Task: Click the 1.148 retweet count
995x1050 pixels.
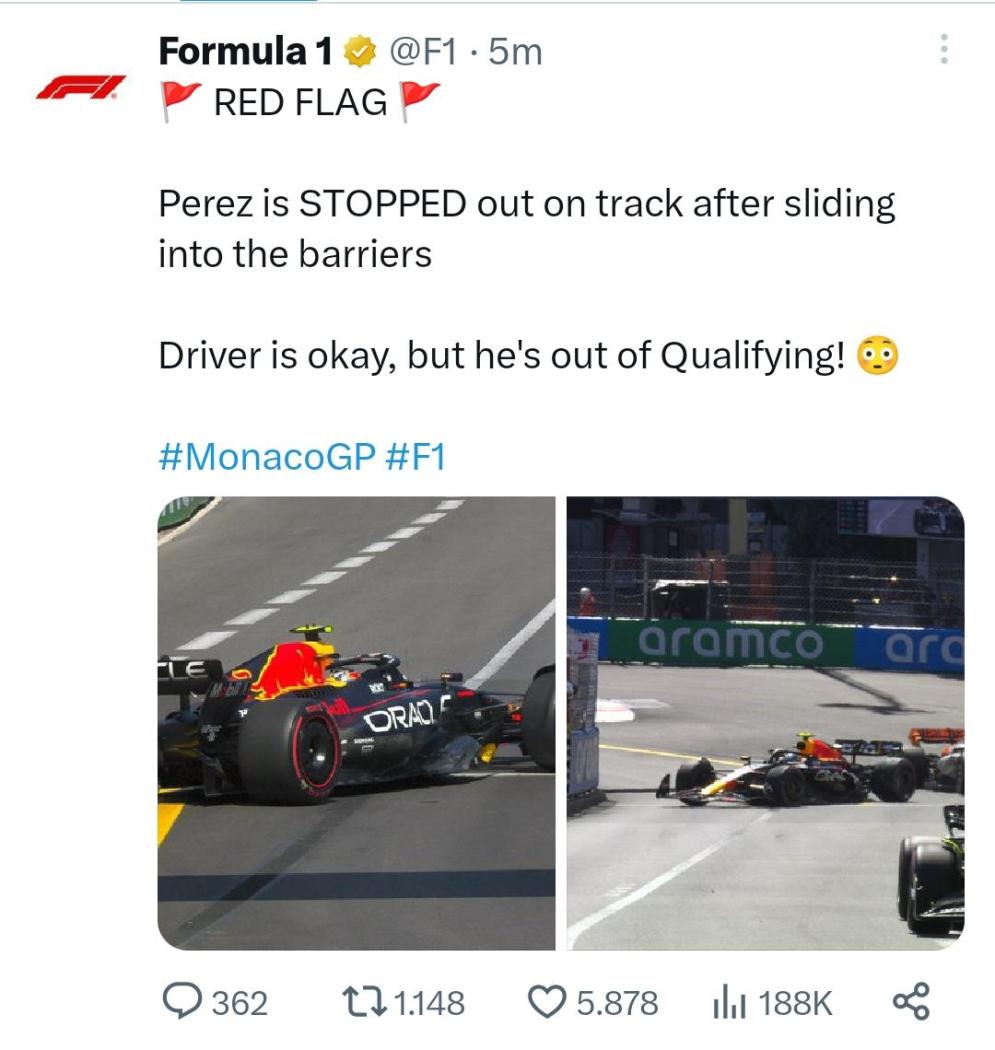Action: [430, 1002]
